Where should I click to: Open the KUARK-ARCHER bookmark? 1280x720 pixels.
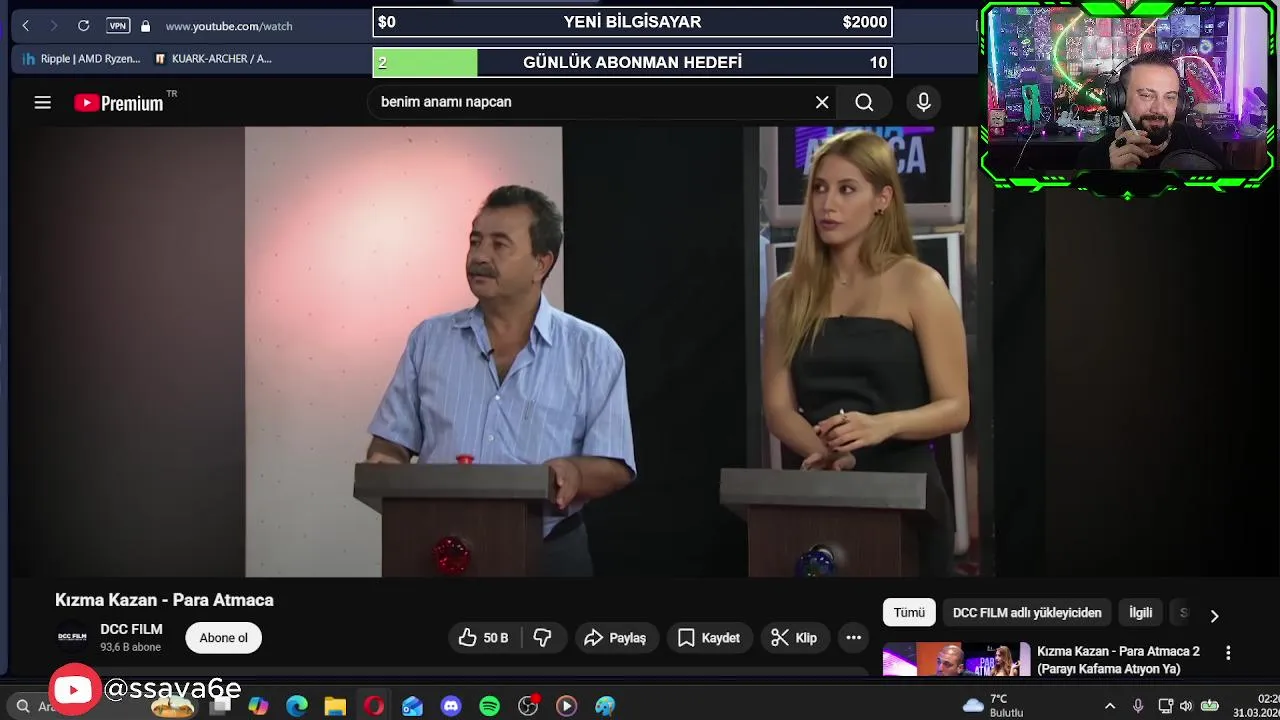point(213,59)
